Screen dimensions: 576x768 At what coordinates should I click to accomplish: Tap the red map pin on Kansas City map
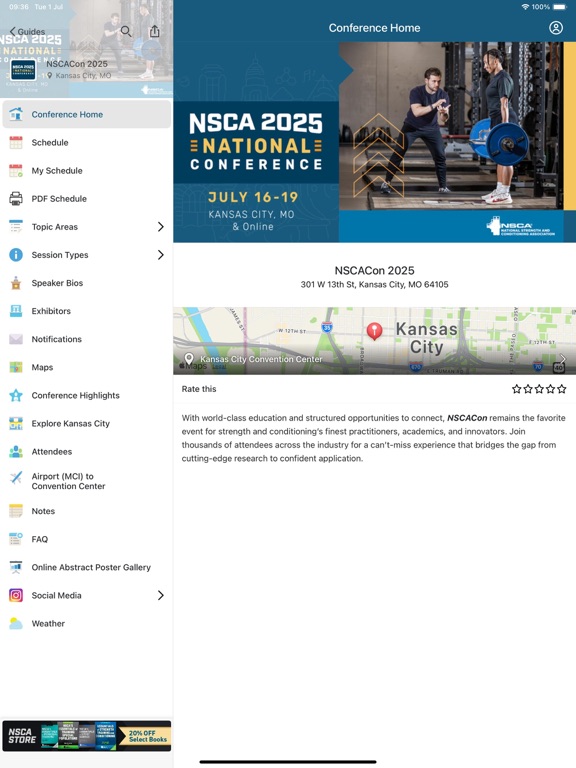(x=375, y=331)
